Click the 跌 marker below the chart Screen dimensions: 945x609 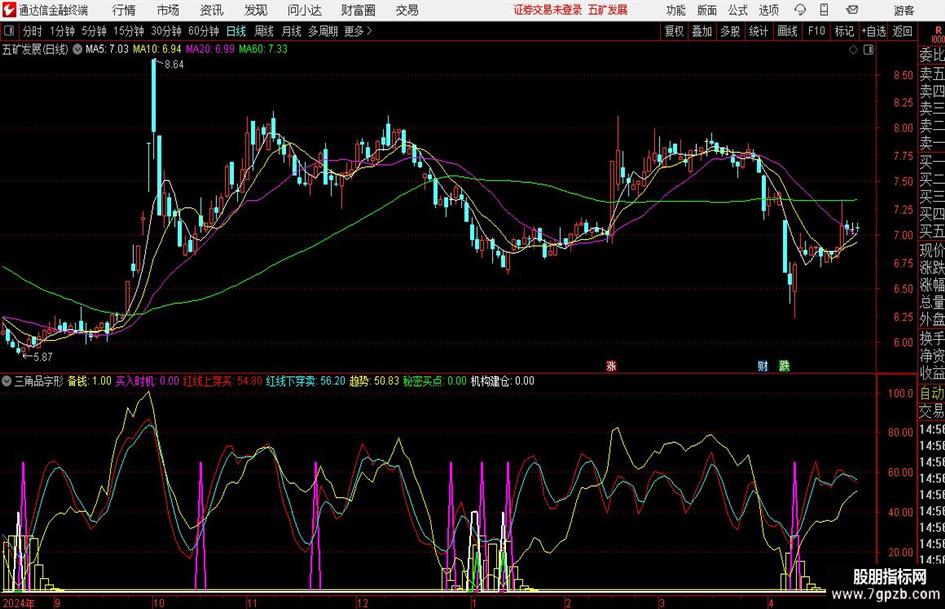coord(784,365)
